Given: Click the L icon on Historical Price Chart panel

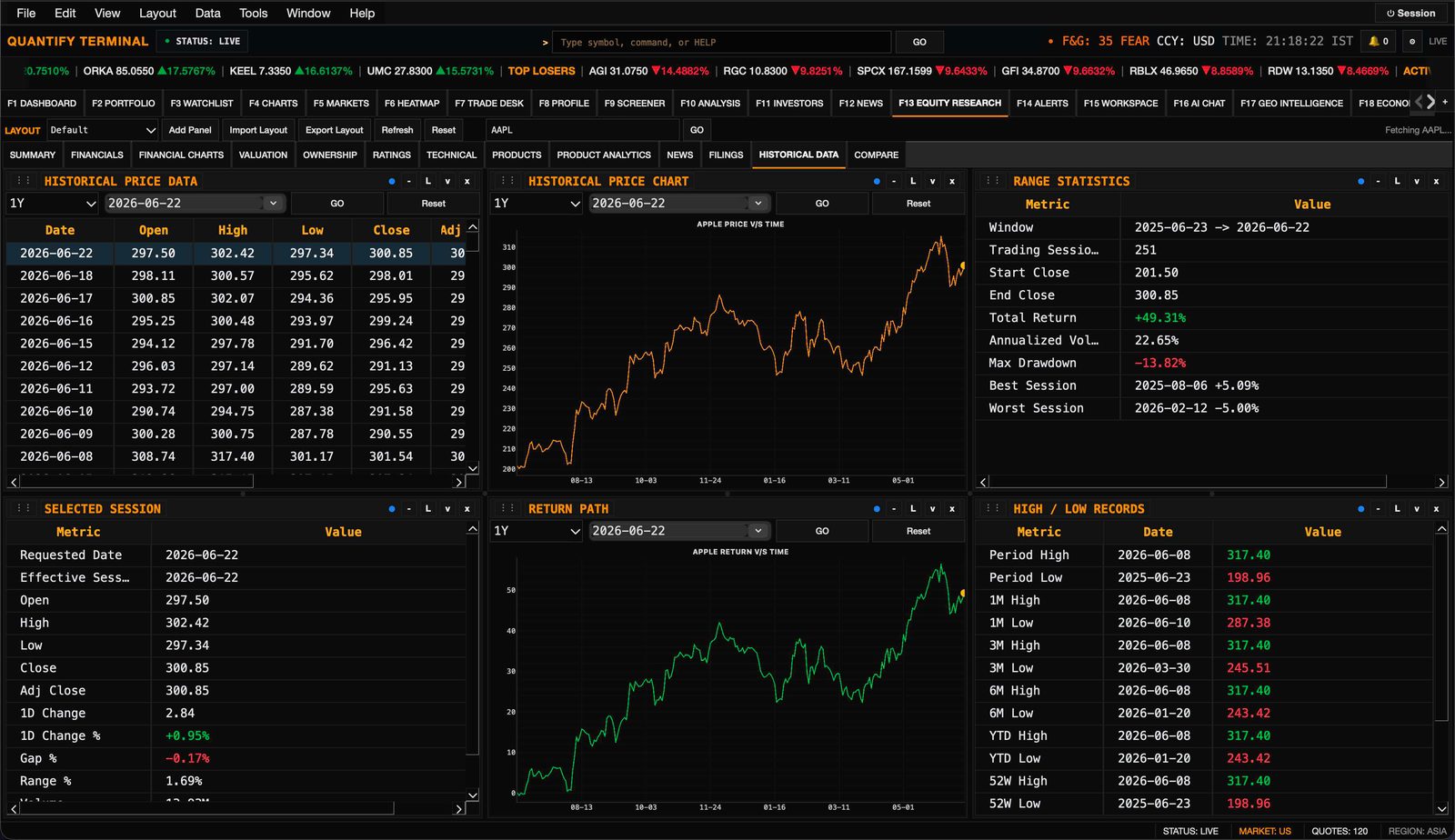Looking at the screenshot, I should [913, 181].
